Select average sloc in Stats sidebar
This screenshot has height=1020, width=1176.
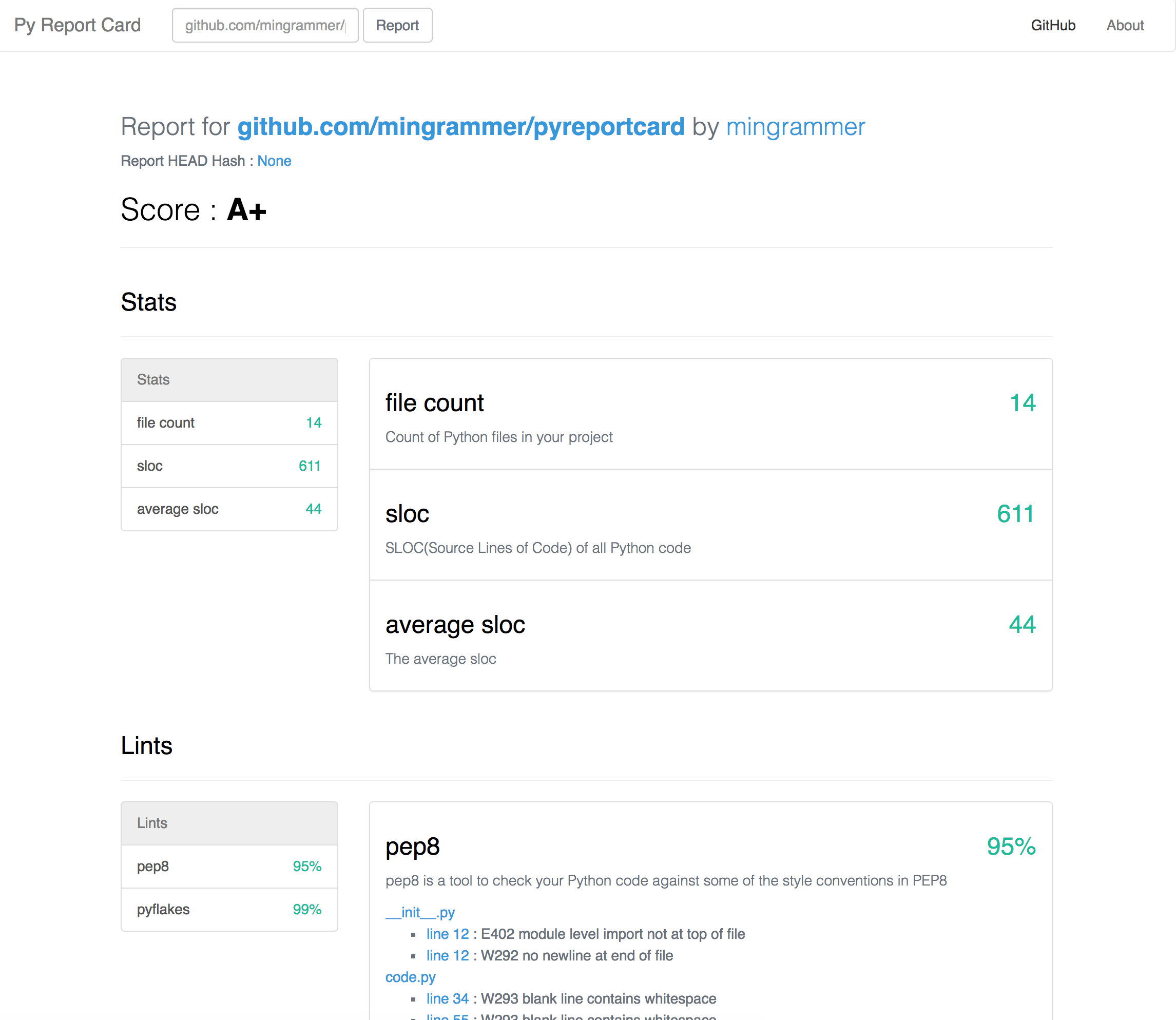229,509
